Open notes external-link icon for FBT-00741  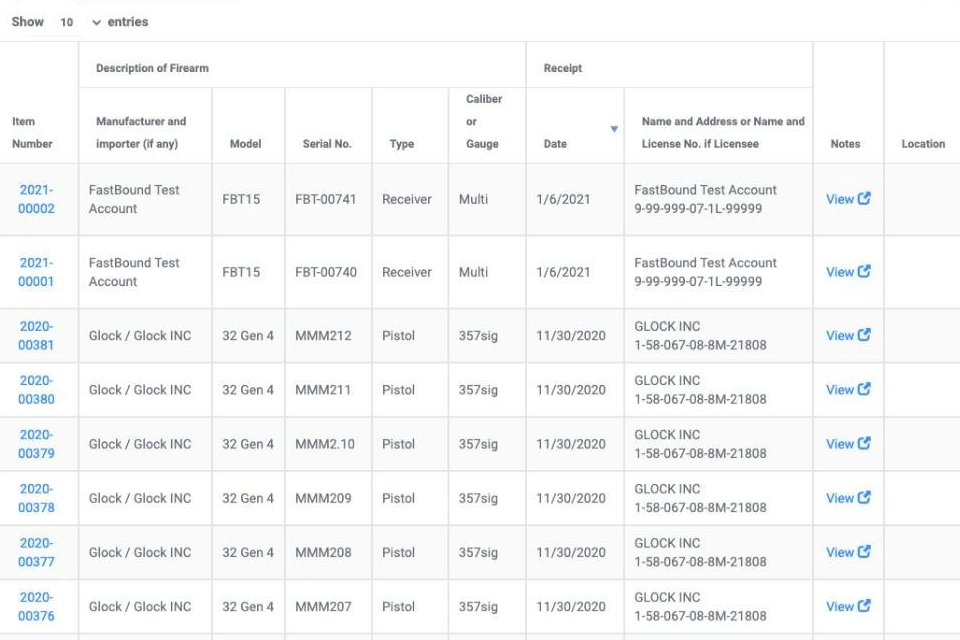coord(864,198)
